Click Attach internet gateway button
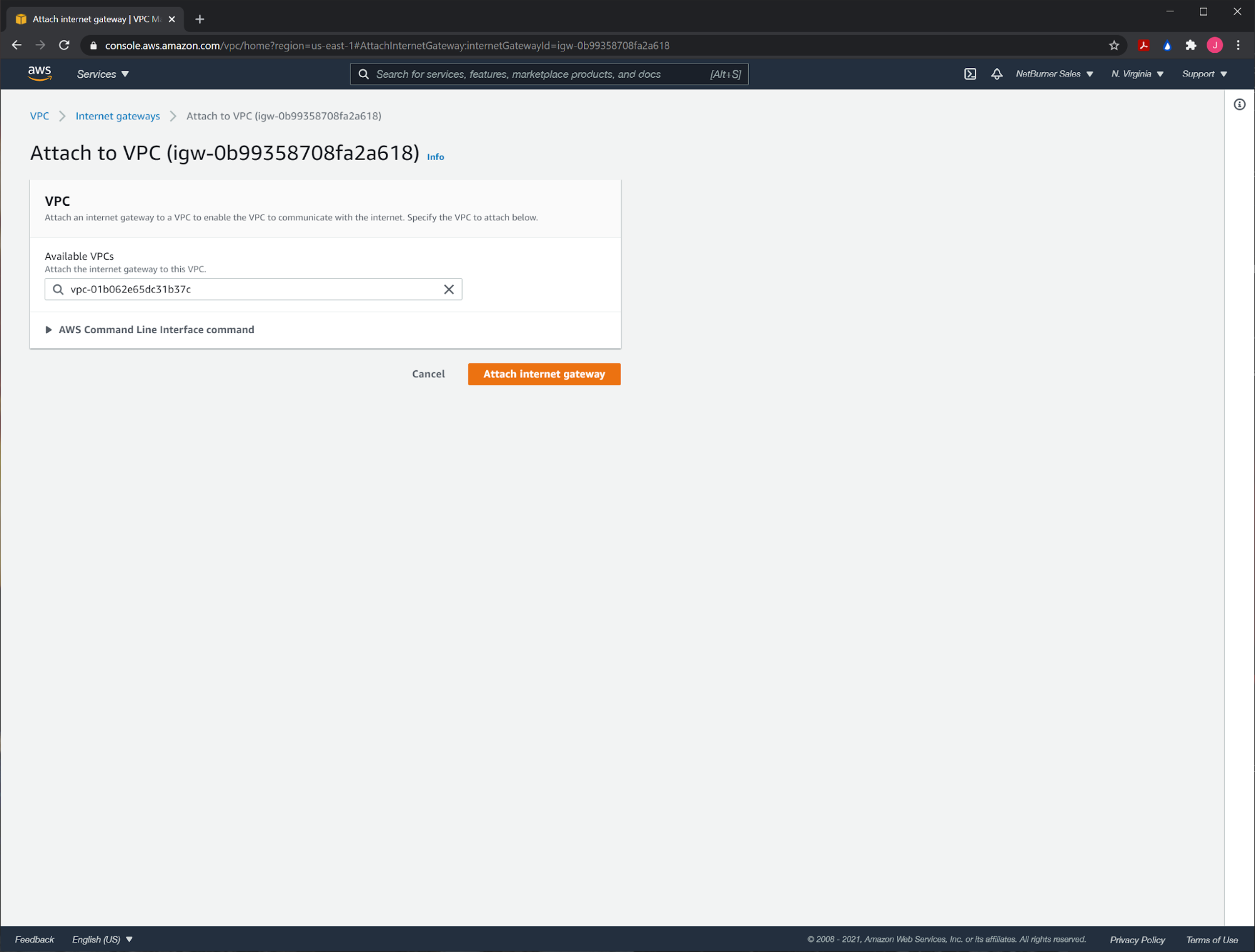This screenshot has height=952, width=1255. [x=544, y=374]
